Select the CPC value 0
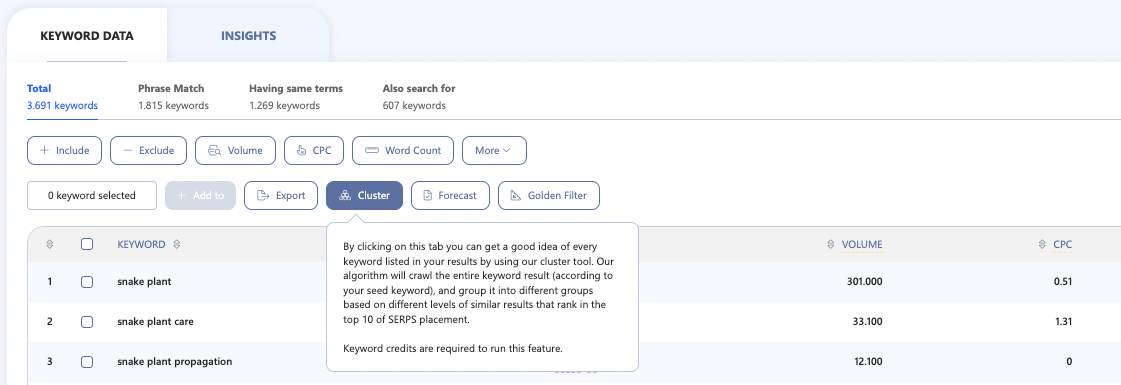 click(x=1069, y=362)
